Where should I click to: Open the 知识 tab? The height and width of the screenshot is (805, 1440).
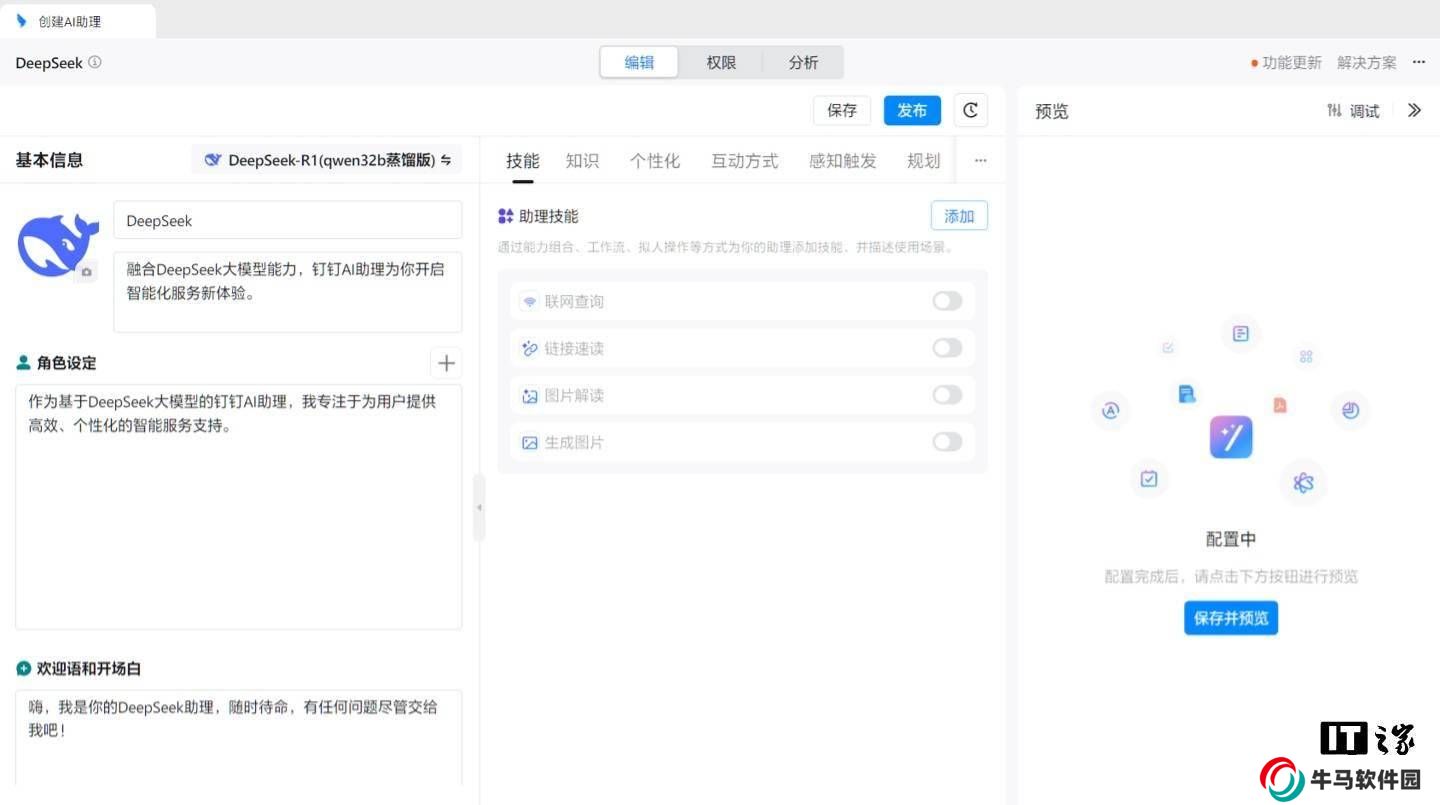(582, 161)
